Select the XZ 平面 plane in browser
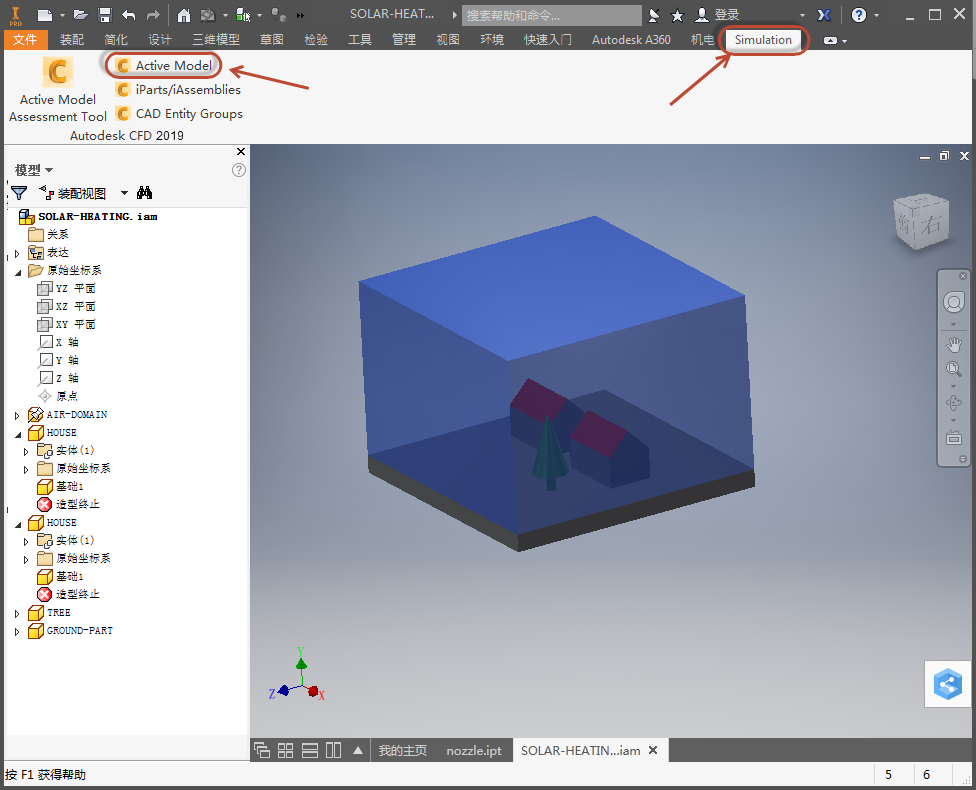This screenshot has width=976, height=790. [x=67, y=306]
